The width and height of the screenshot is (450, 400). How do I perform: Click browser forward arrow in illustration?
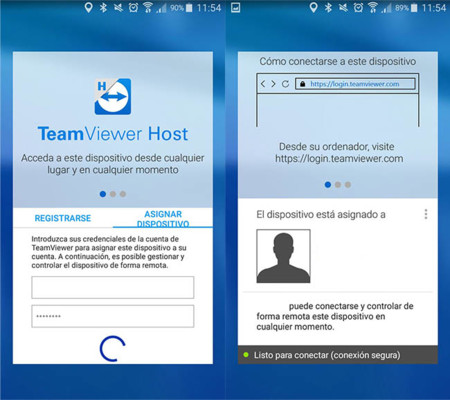click(273, 84)
